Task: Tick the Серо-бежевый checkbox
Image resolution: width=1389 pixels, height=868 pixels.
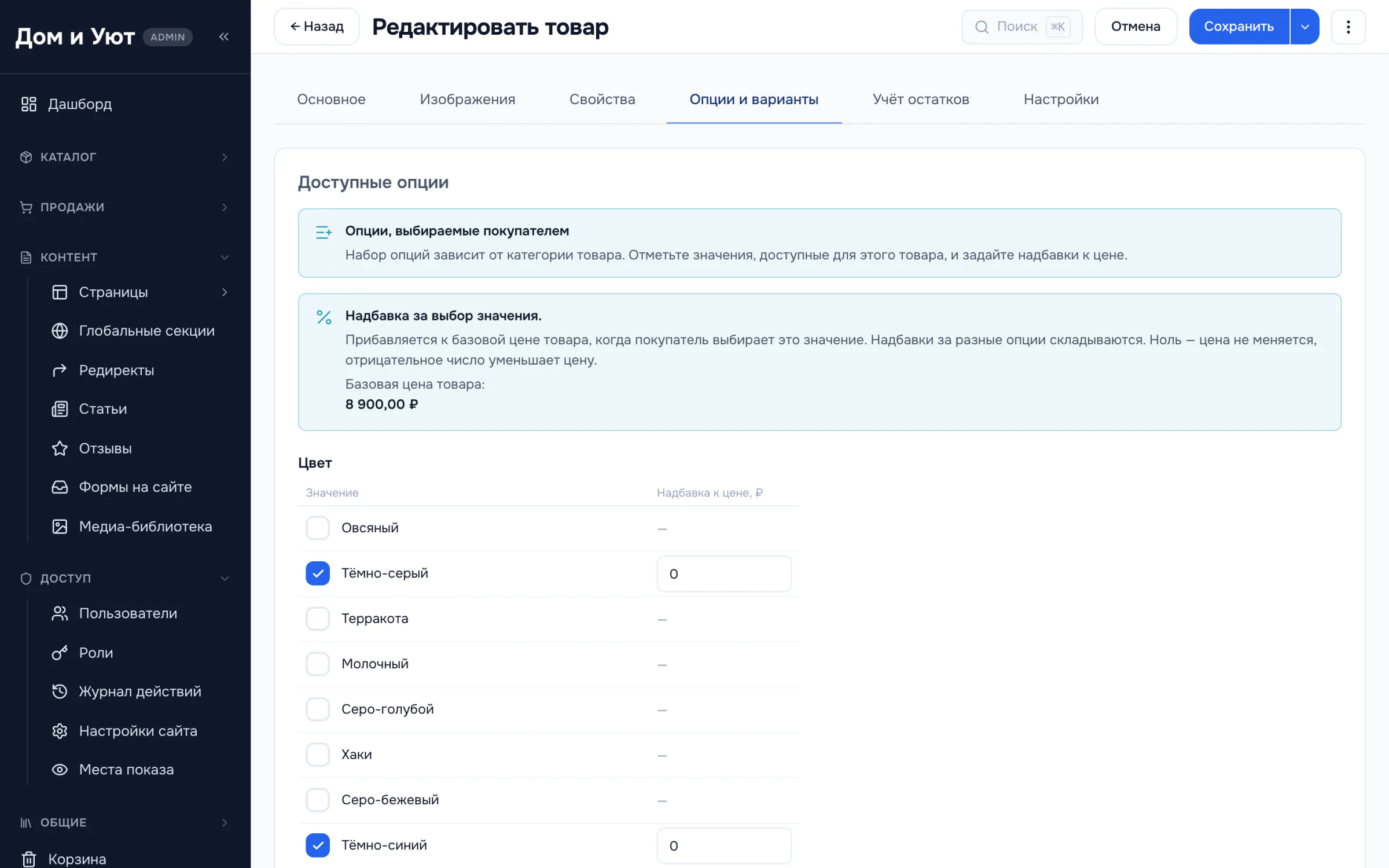Action: pyautogui.click(x=318, y=799)
